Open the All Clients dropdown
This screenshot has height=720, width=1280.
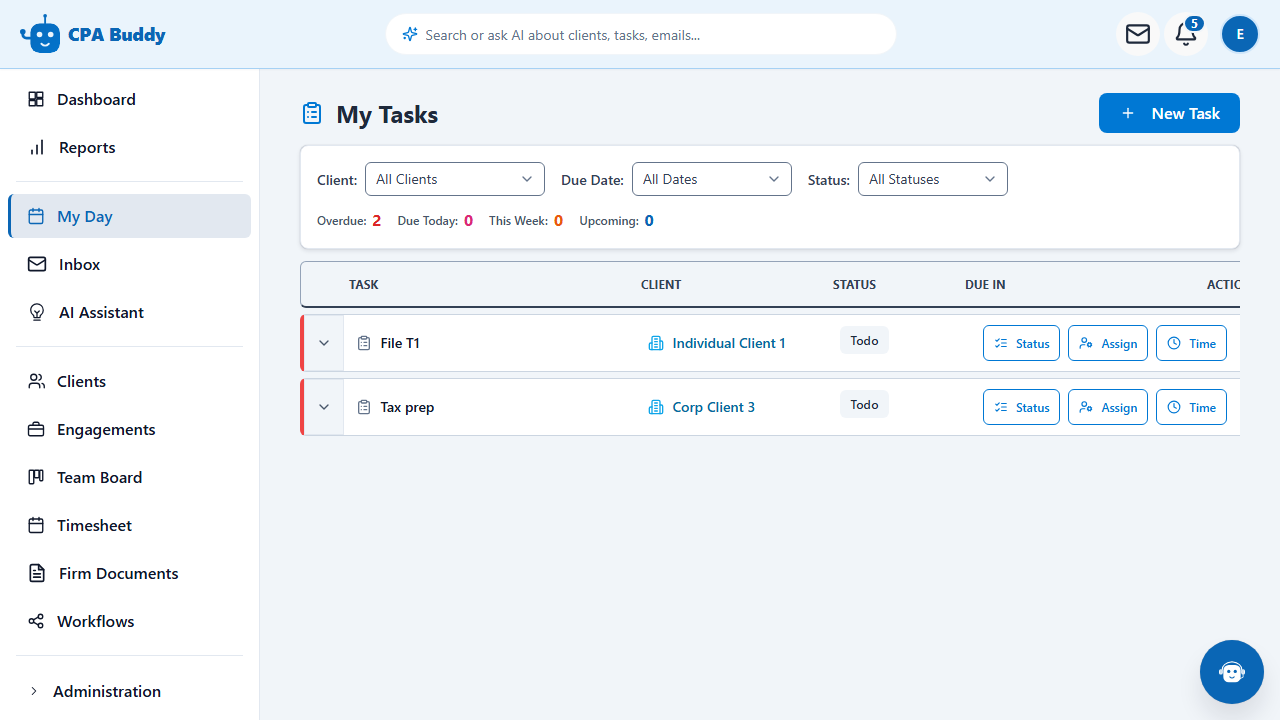(455, 179)
